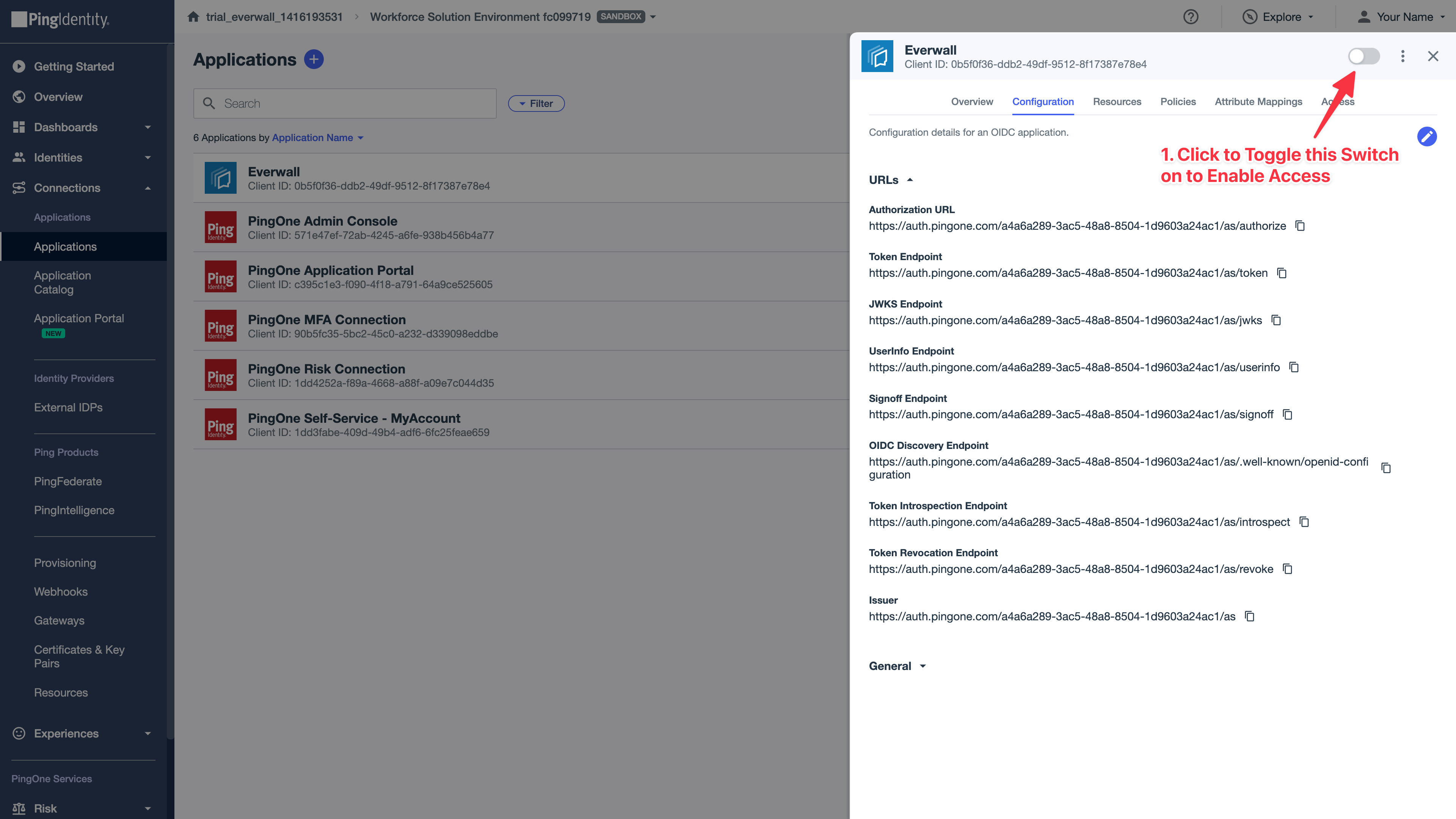Click the PingIdentity logo
The width and height of the screenshot is (1456, 819).
click(61, 19)
